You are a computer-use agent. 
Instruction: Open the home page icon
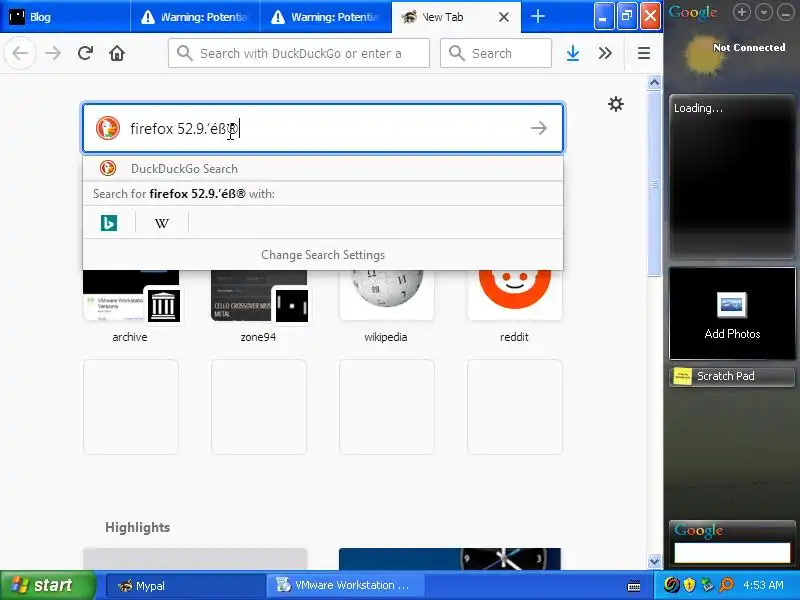pyautogui.click(x=117, y=53)
